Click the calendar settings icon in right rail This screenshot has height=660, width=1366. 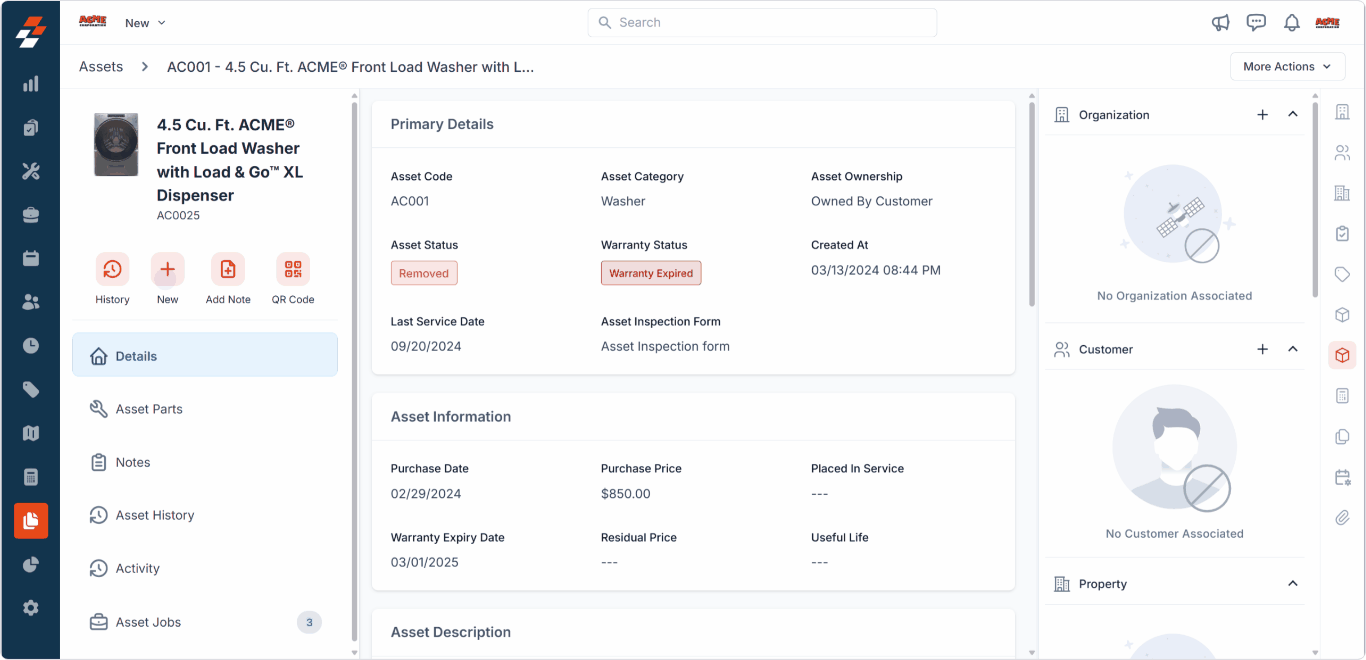click(1343, 478)
